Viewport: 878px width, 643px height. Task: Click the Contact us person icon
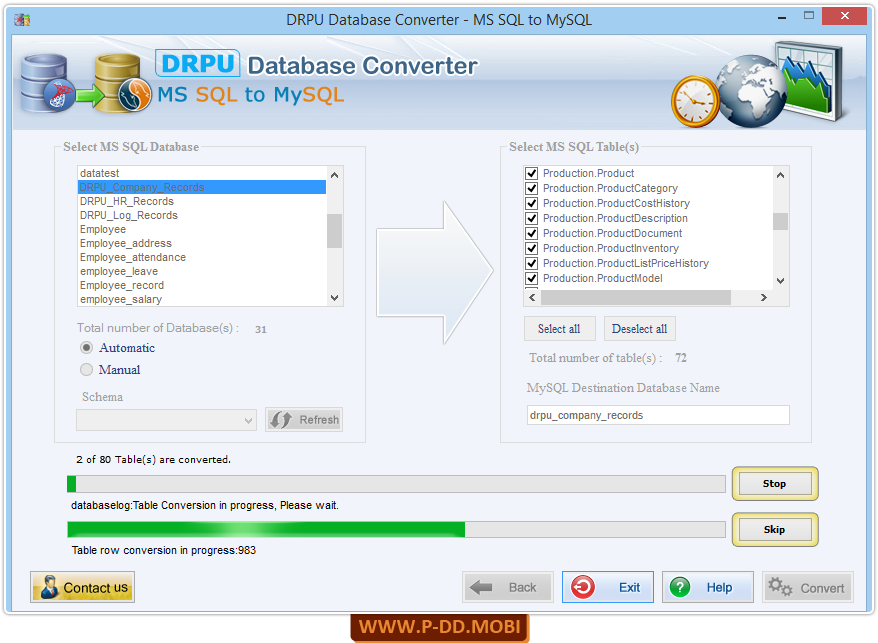click(x=49, y=587)
